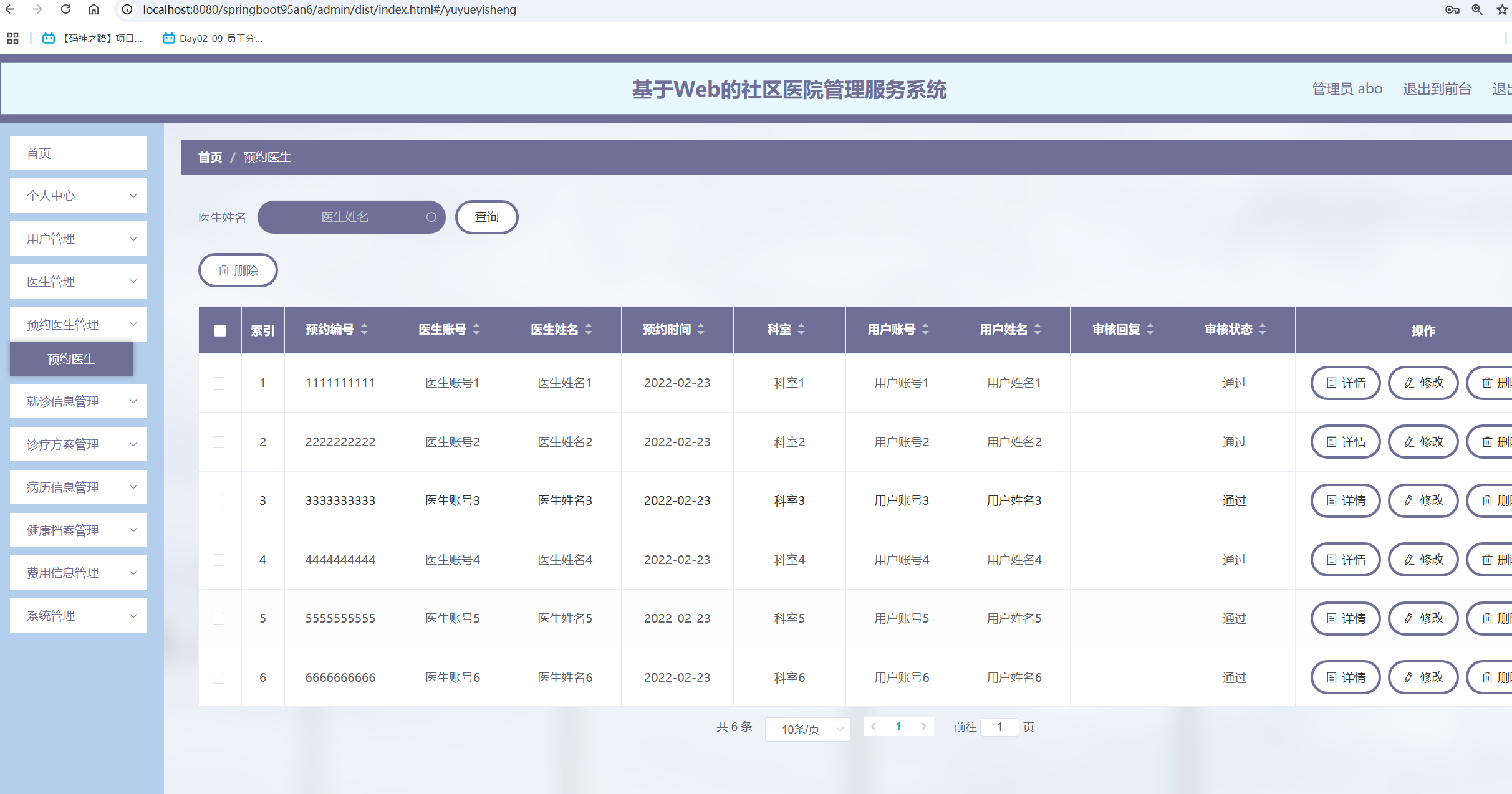The image size is (1512, 794).
Task: Go back in browser history
Action: pos(11,9)
